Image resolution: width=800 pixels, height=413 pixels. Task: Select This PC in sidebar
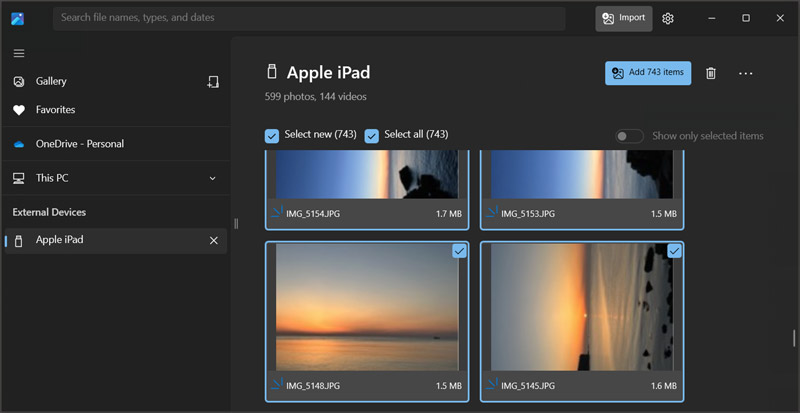(52, 178)
